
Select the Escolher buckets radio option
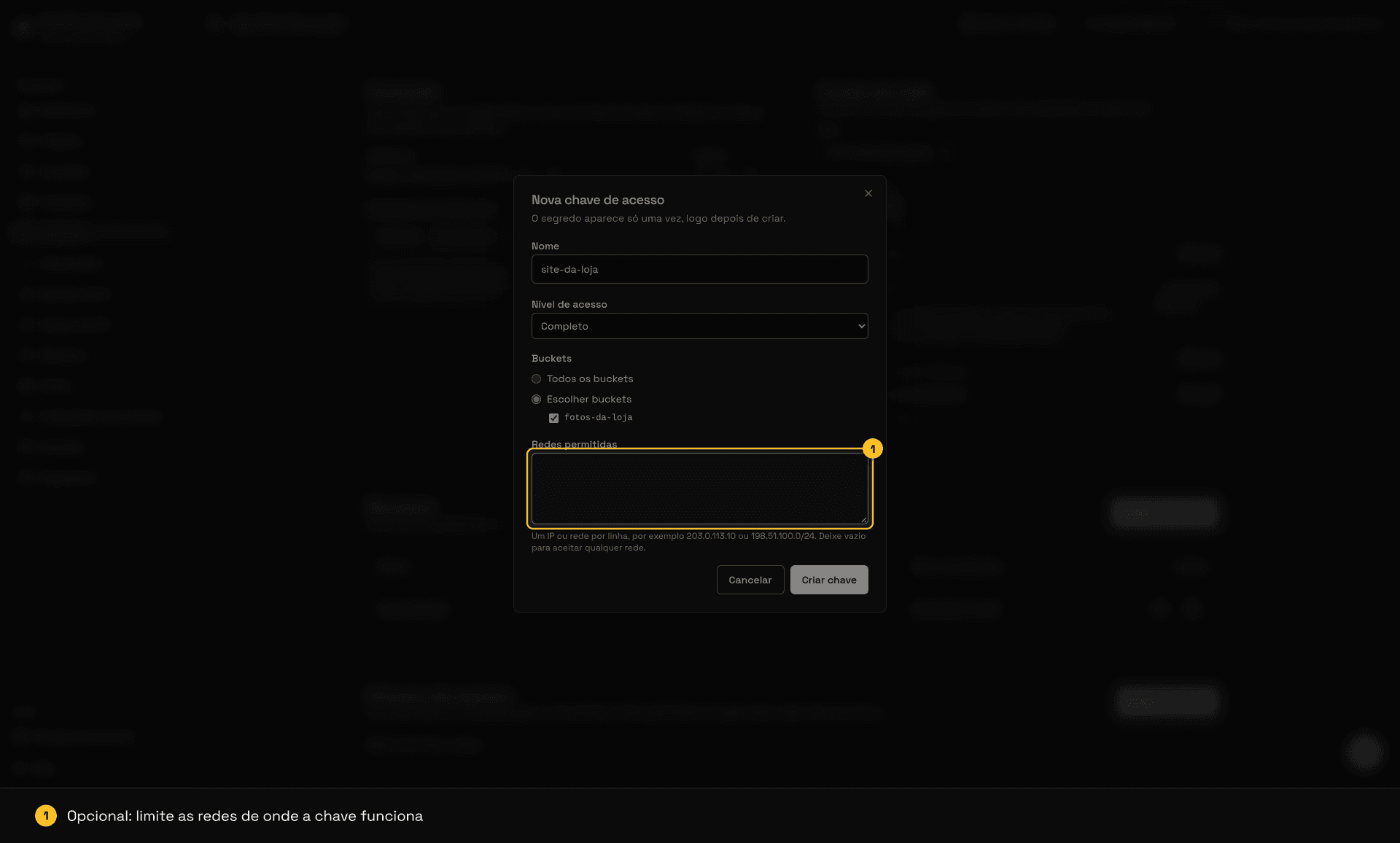(x=536, y=399)
